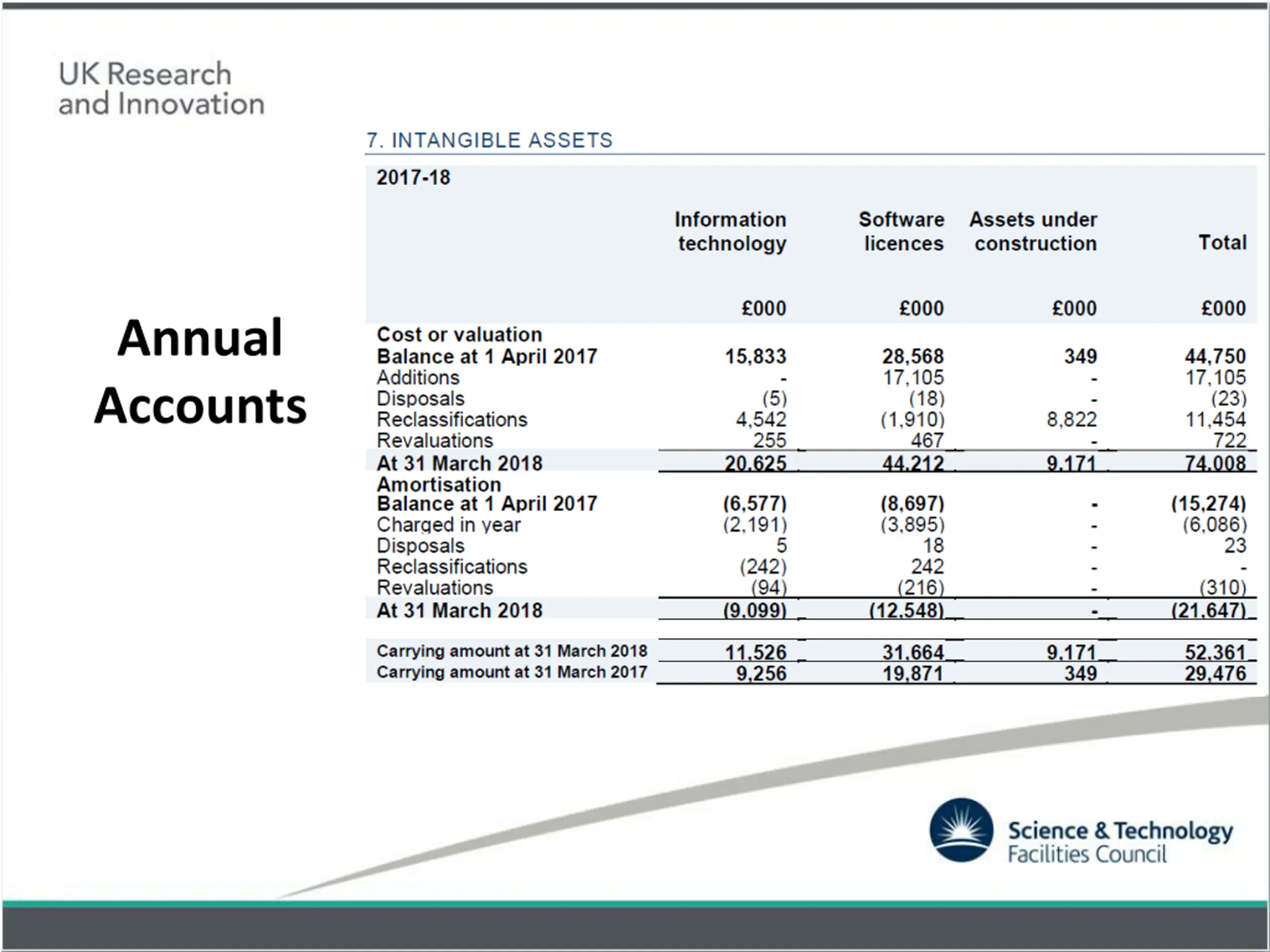Click the UK Research and Innovation logo
The height and width of the screenshot is (952, 1270).
tap(161, 89)
